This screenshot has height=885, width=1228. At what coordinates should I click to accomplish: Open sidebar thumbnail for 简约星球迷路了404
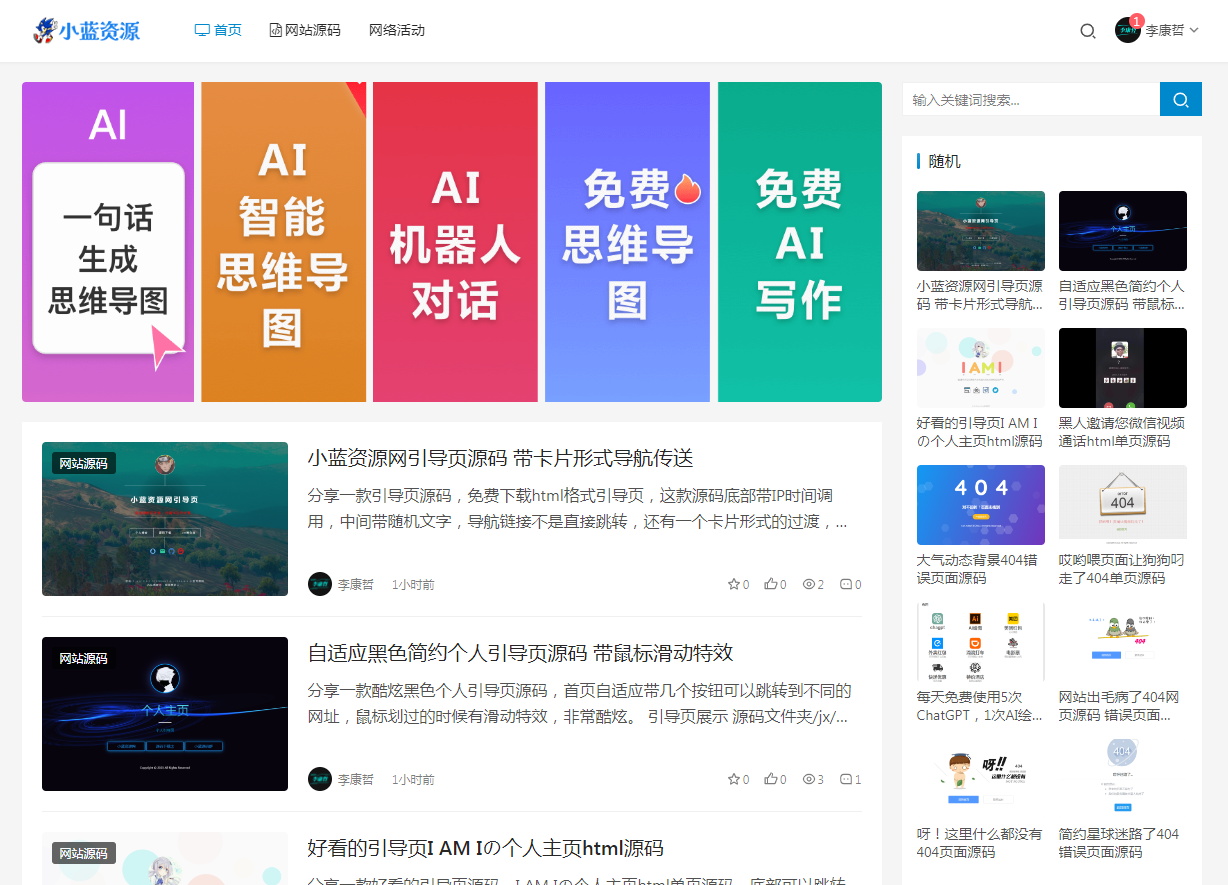pos(1123,779)
